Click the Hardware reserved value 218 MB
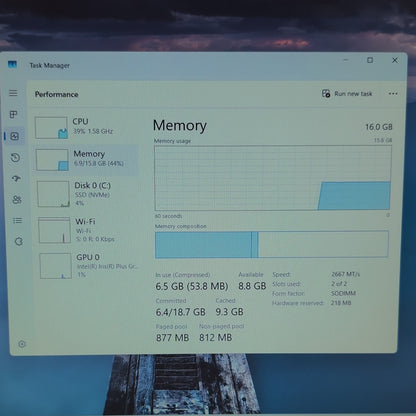Screen dimensions: 416x416 [x=341, y=303]
